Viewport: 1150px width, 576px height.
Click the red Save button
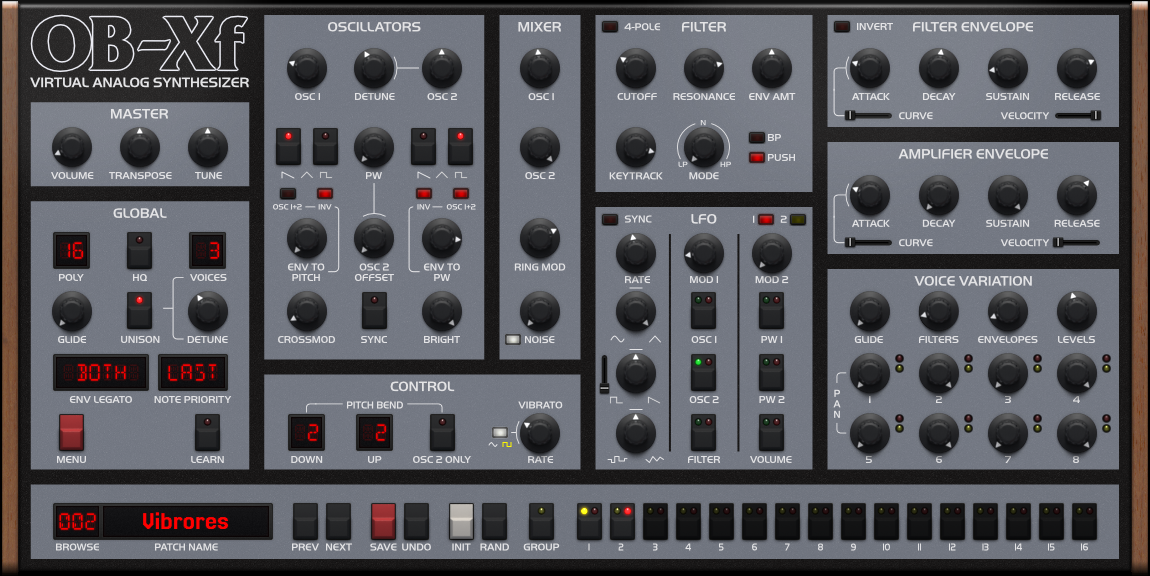pos(383,522)
